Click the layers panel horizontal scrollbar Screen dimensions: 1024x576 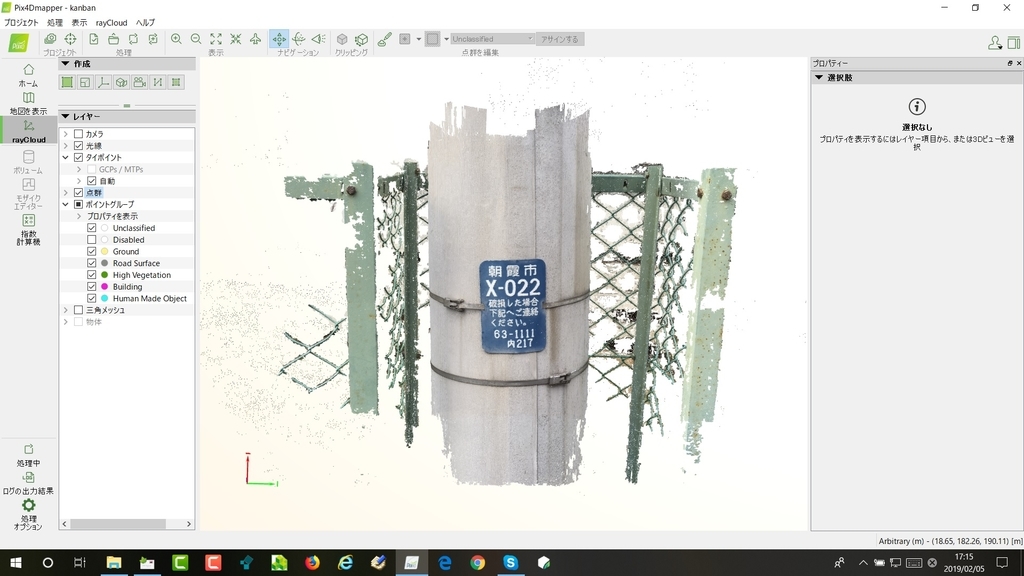click(118, 524)
